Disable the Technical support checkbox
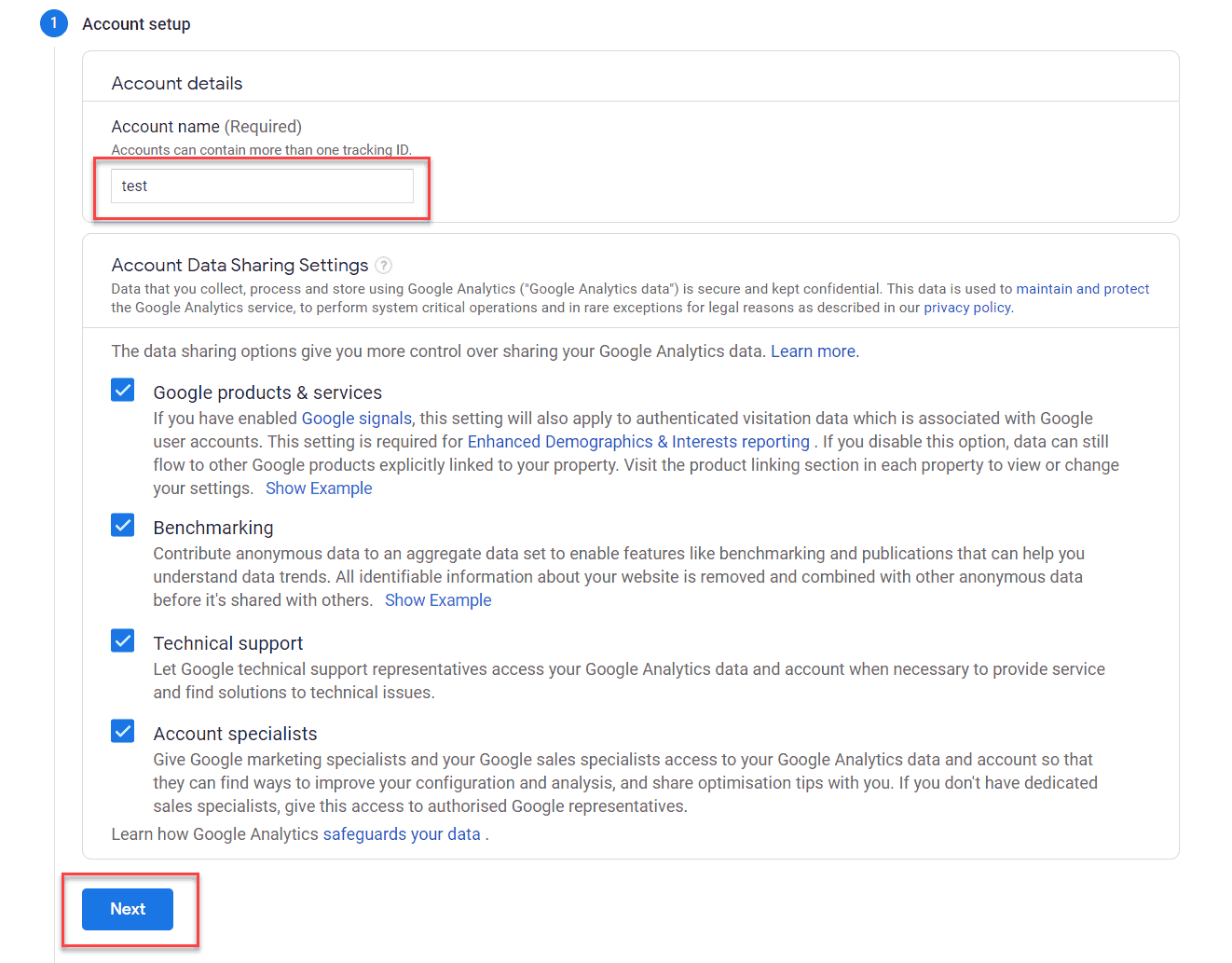The image size is (1232, 963). coord(123,640)
